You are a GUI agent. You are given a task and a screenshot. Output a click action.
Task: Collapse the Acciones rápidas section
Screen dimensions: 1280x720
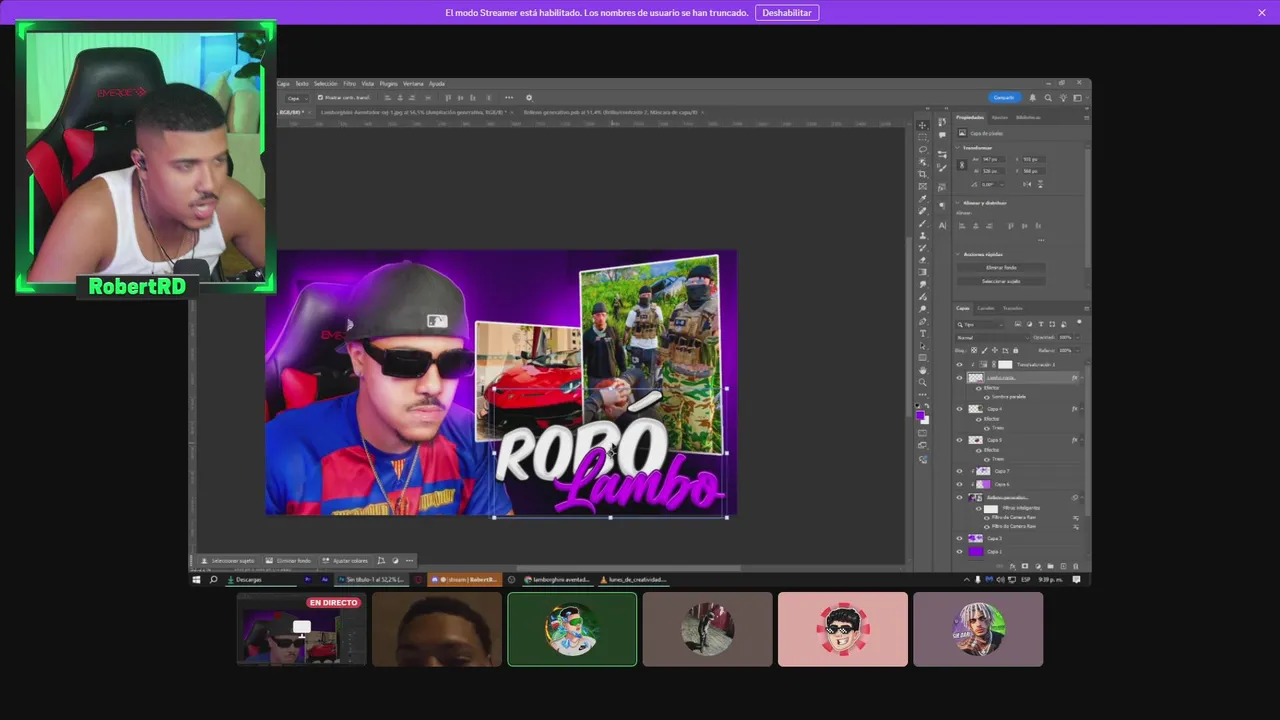click(958, 254)
